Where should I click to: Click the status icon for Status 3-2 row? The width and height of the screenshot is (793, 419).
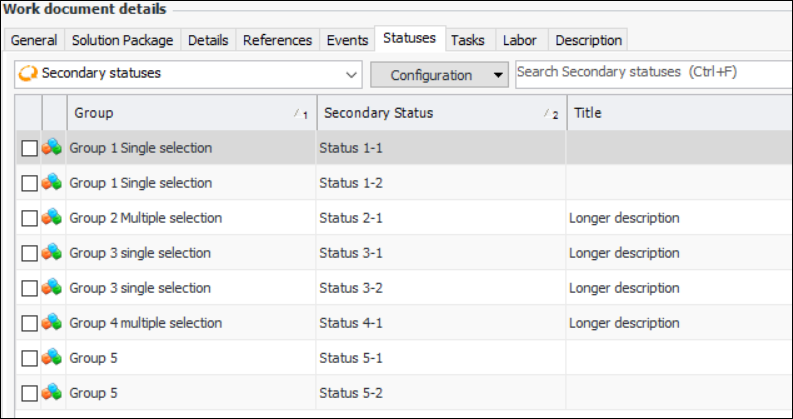pyautogui.click(x=52, y=288)
